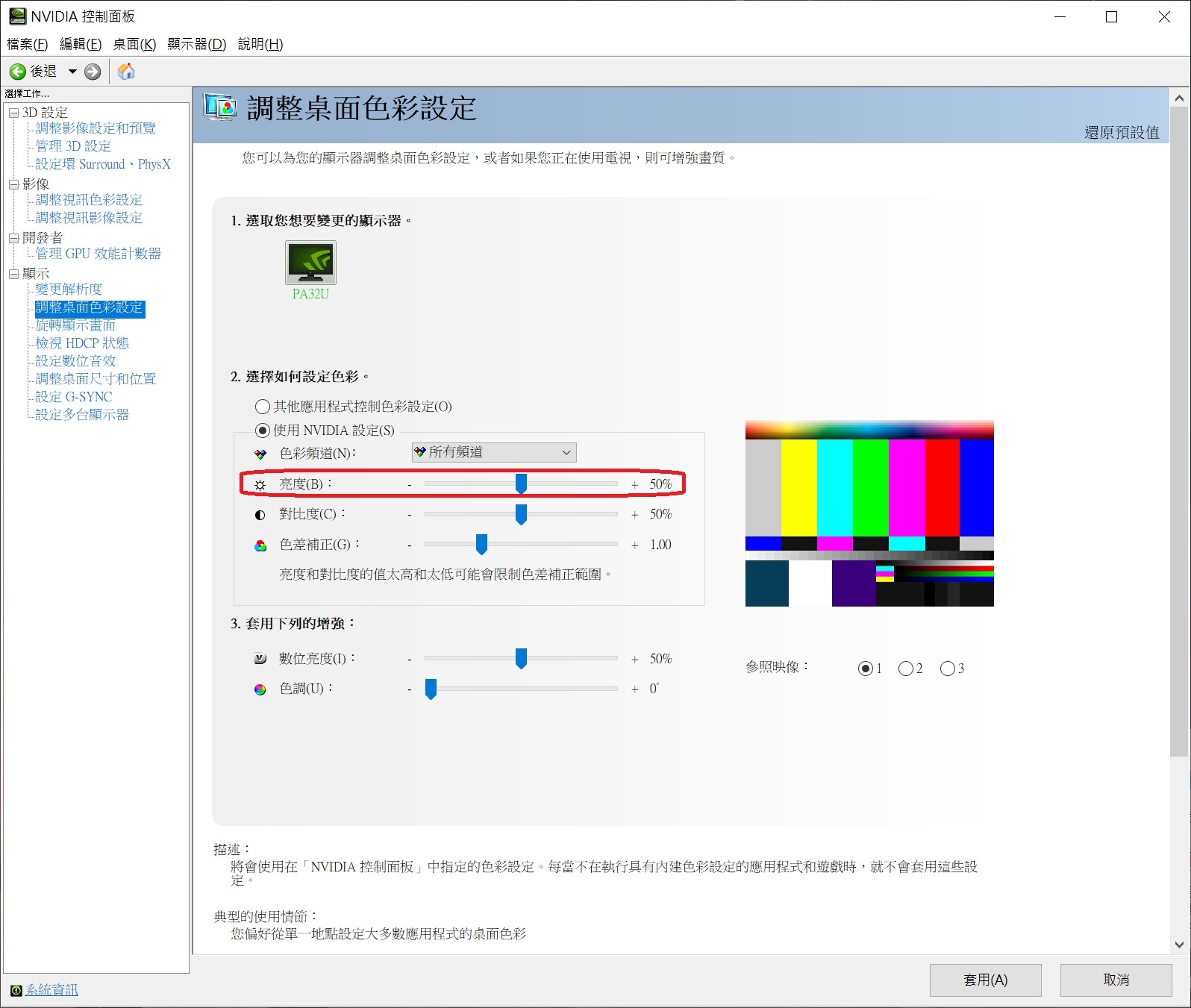Open 管理 3D 設定 in the tree
This screenshot has height=1008, width=1191.
pos(73,146)
